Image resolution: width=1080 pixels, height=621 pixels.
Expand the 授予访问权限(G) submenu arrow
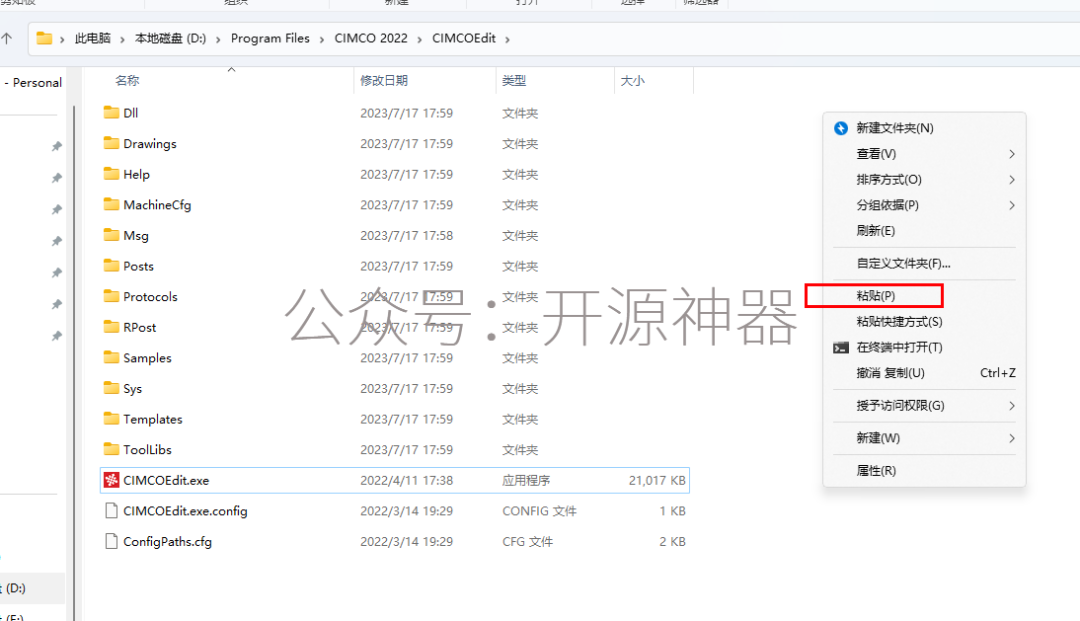pos(1012,406)
